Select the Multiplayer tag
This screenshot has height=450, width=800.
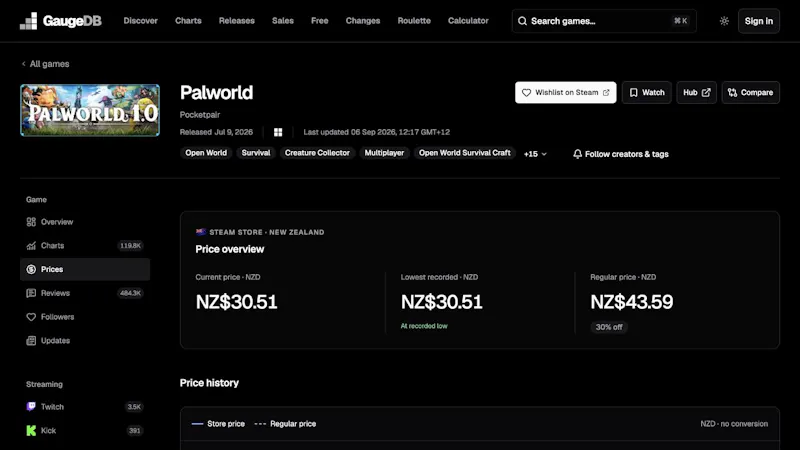pyautogui.click(x=384, y=153)
